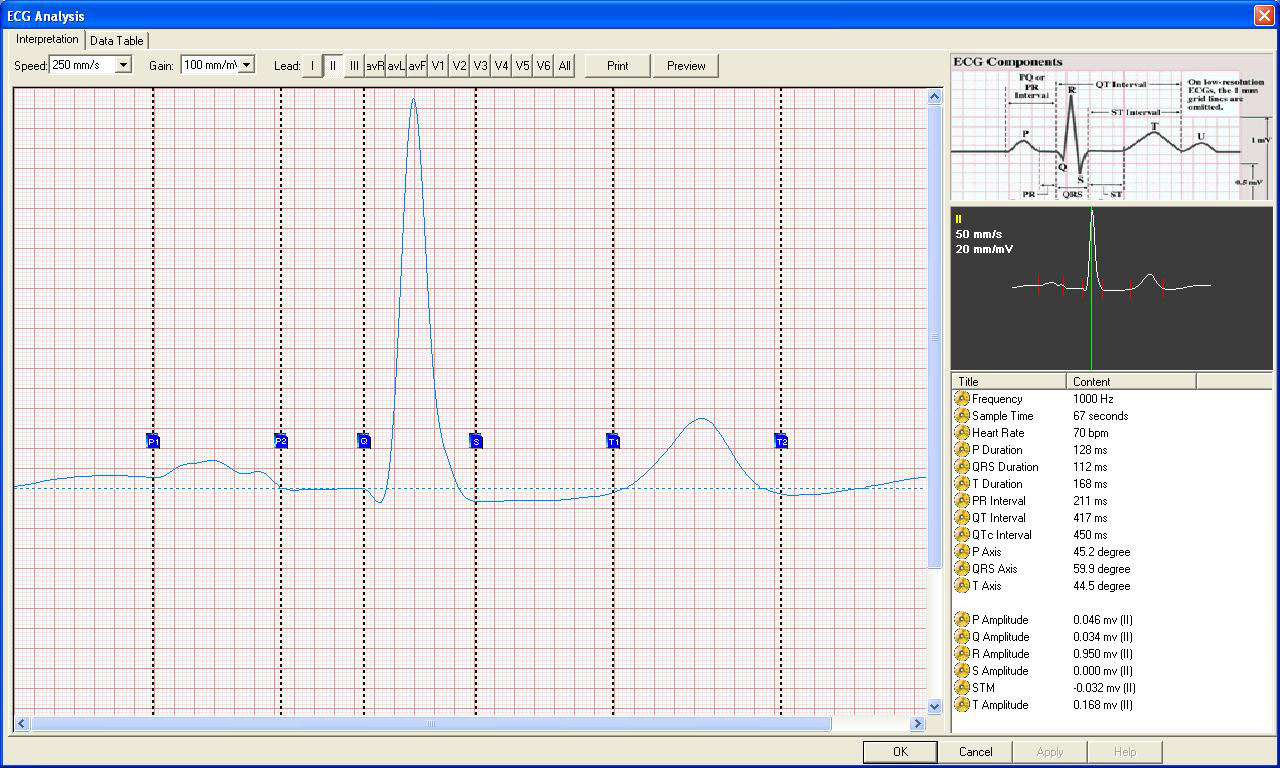Image resolution: width=1280 pixels, height=768 pixels.
Task: Click the P Duration row icon
Action: tap(962, 450)
